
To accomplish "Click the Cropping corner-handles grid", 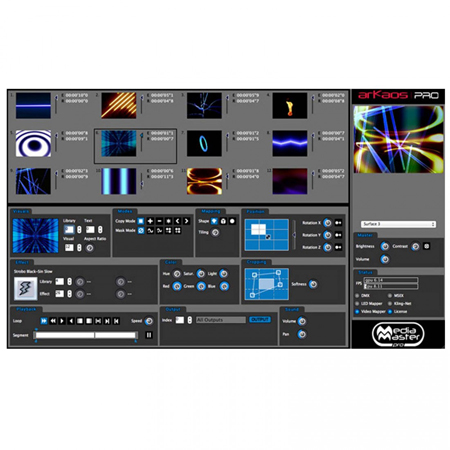I will click(x=267, y=284).
